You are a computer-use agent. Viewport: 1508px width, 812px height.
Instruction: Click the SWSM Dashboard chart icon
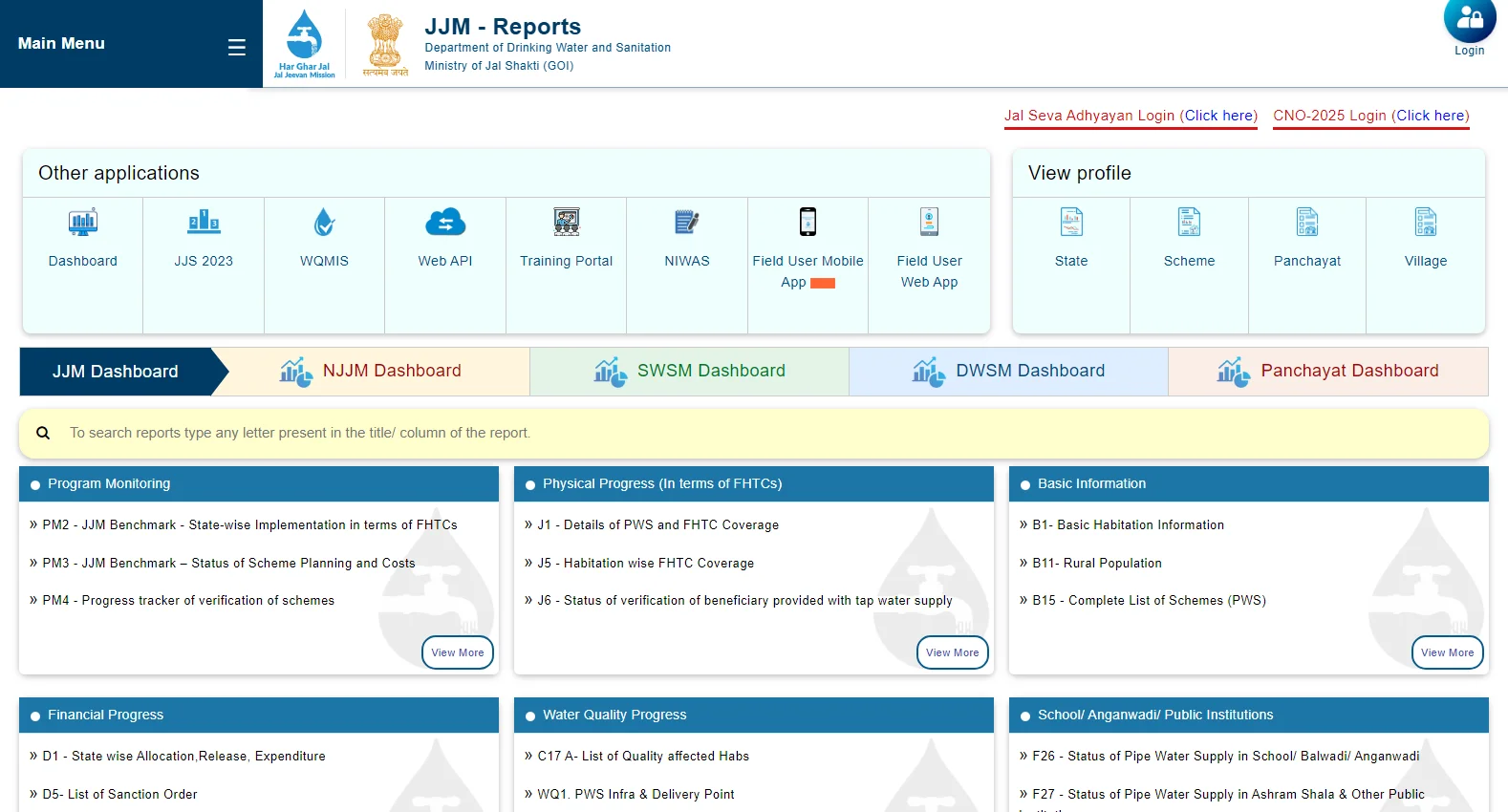click(611, 372)
